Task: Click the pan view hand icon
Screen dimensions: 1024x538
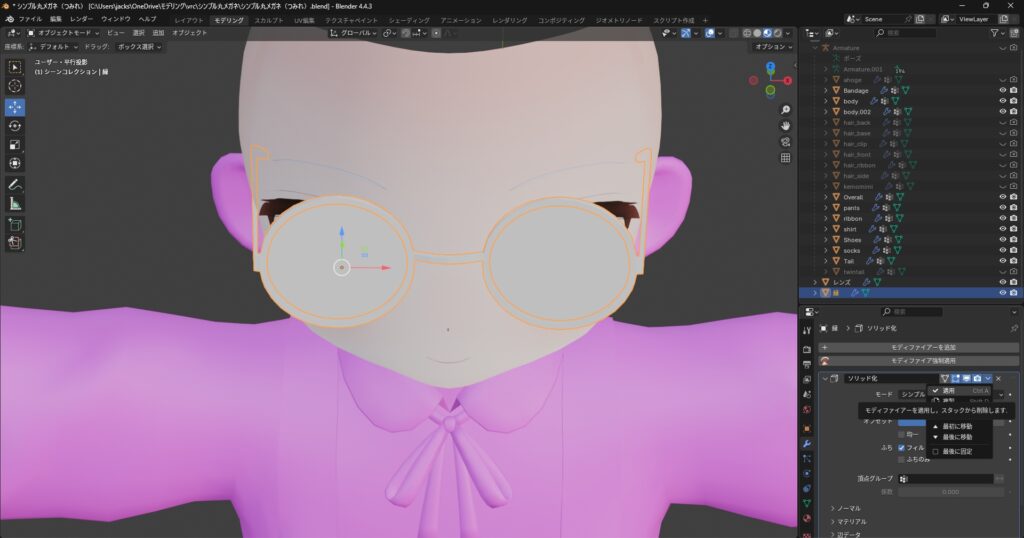Action: click(786, 125)
